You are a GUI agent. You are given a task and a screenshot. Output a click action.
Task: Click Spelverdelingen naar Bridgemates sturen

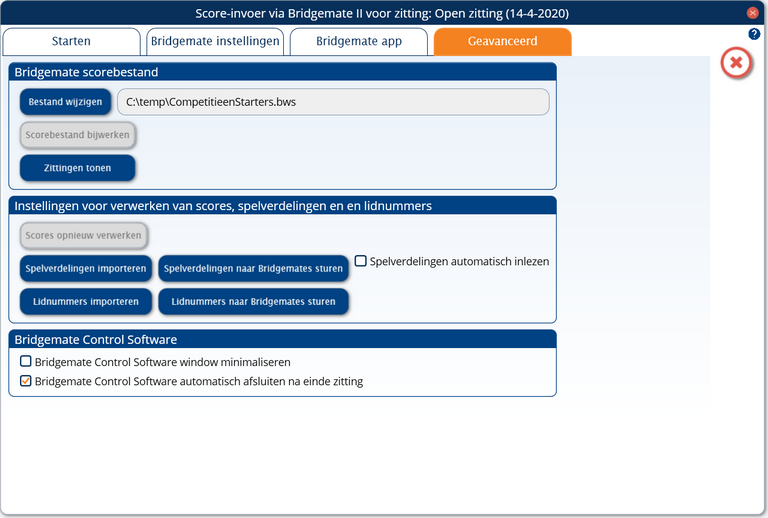pos(253,269)
